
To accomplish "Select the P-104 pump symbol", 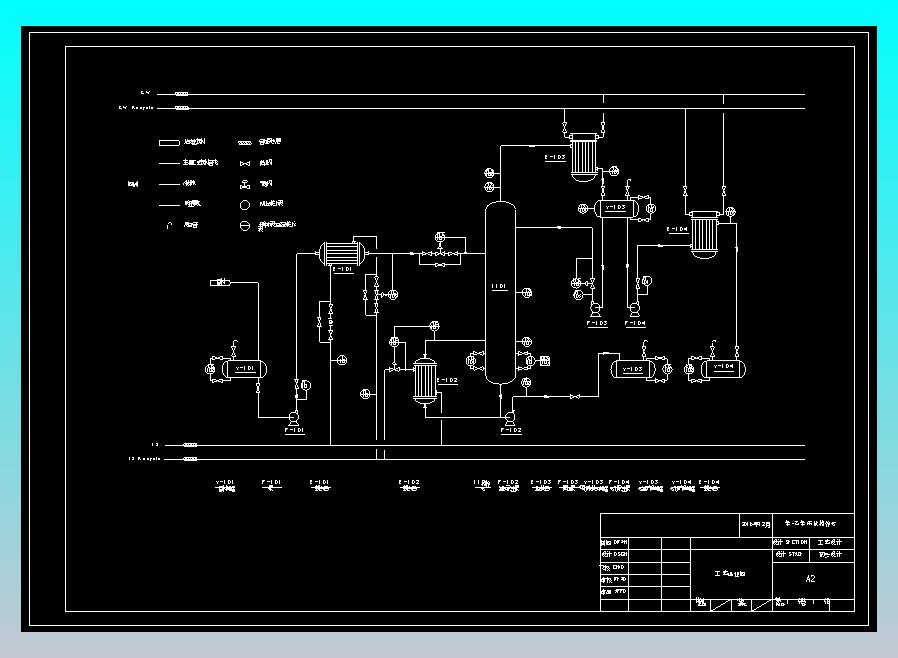I will coord(634,310).
